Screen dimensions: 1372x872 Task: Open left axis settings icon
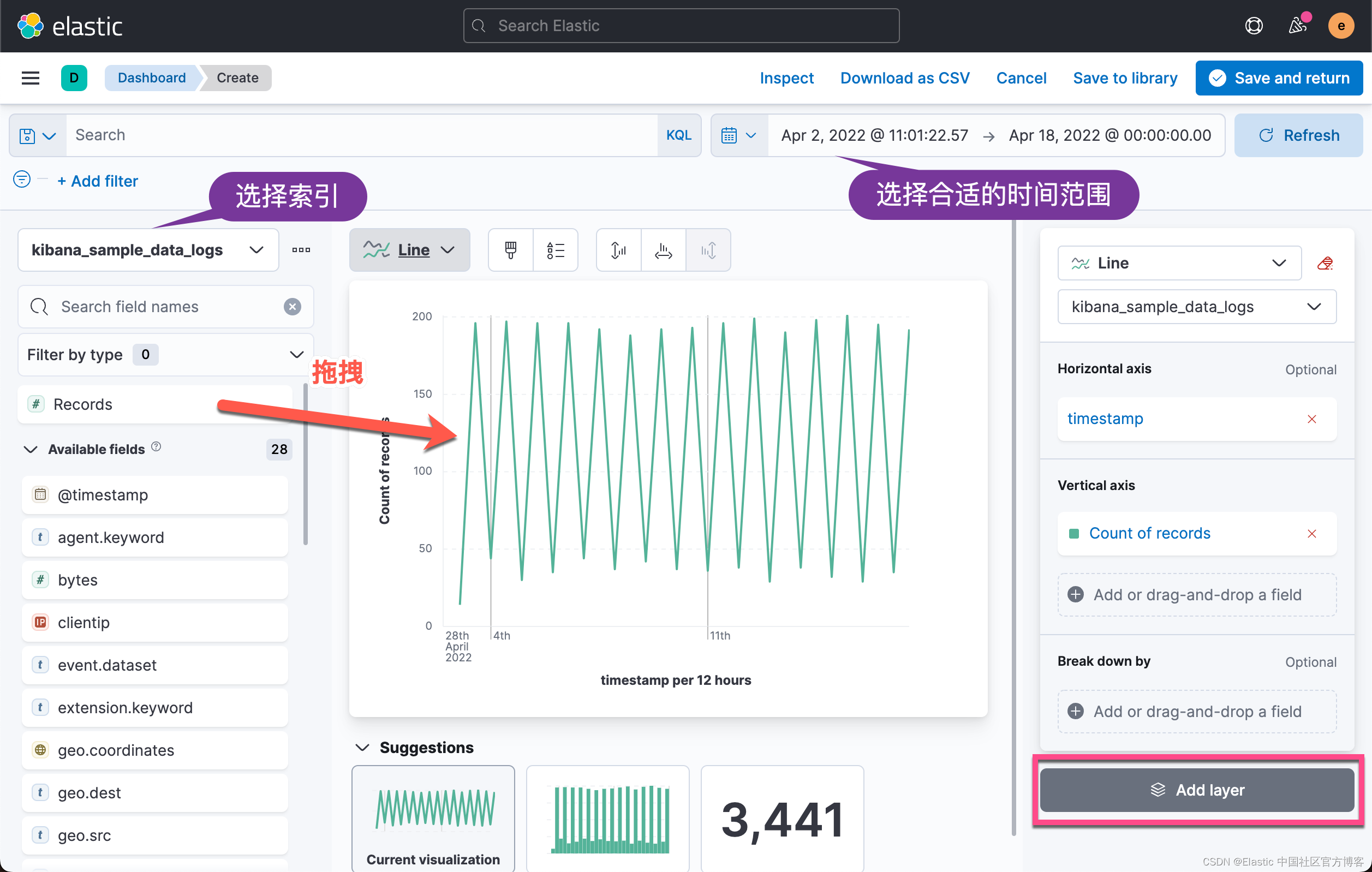click(618, 250)
